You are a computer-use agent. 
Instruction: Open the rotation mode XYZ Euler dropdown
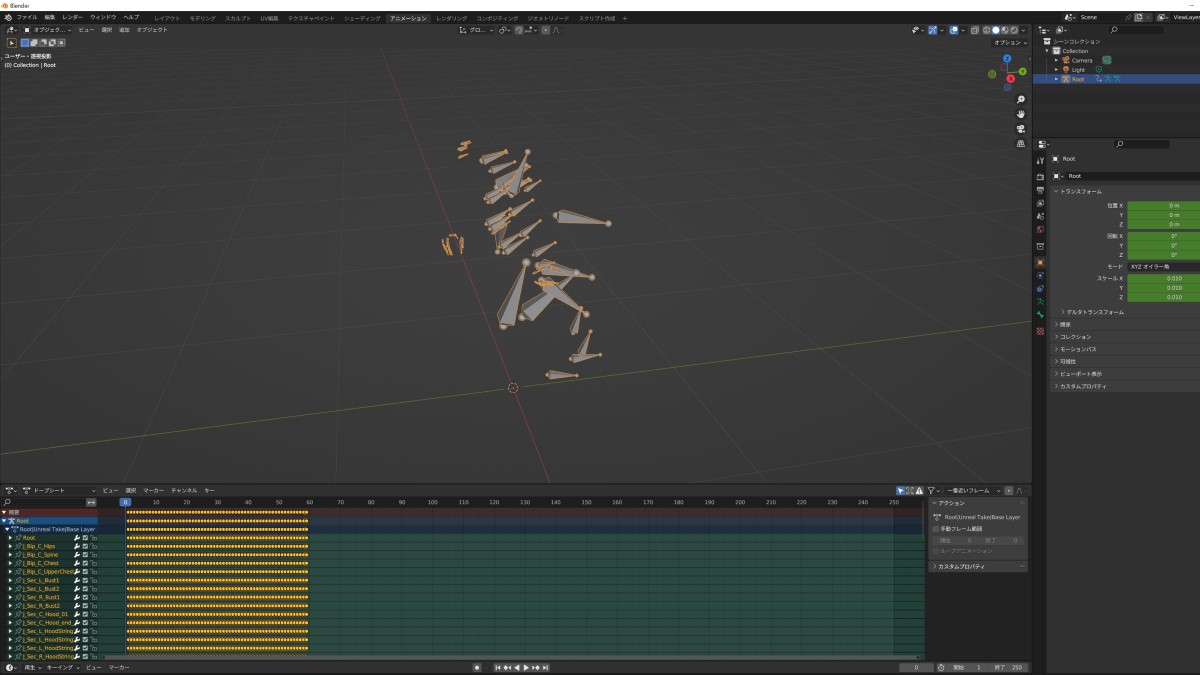(1163, 267)
